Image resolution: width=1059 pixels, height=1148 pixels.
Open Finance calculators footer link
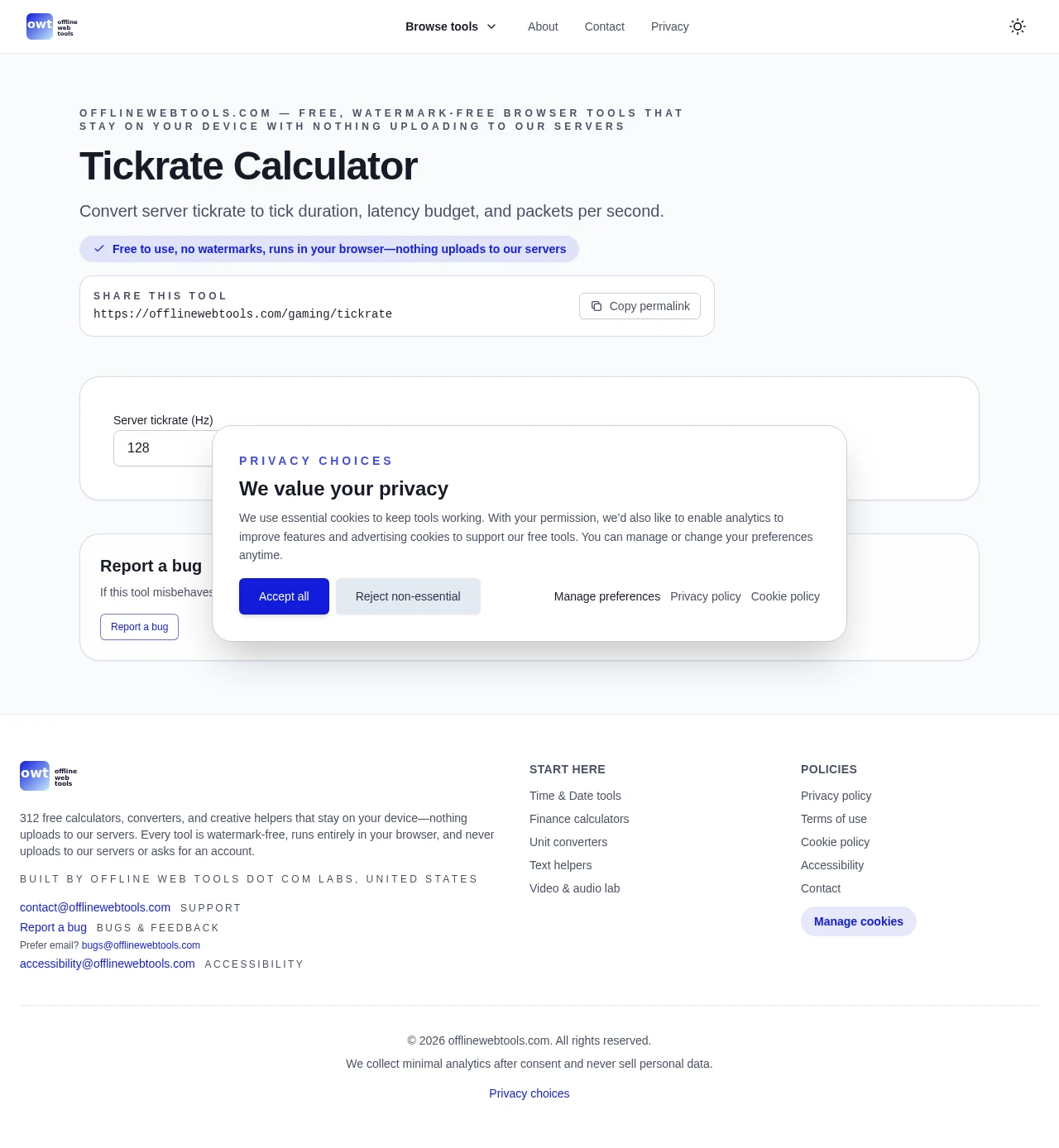coord(579,819)
